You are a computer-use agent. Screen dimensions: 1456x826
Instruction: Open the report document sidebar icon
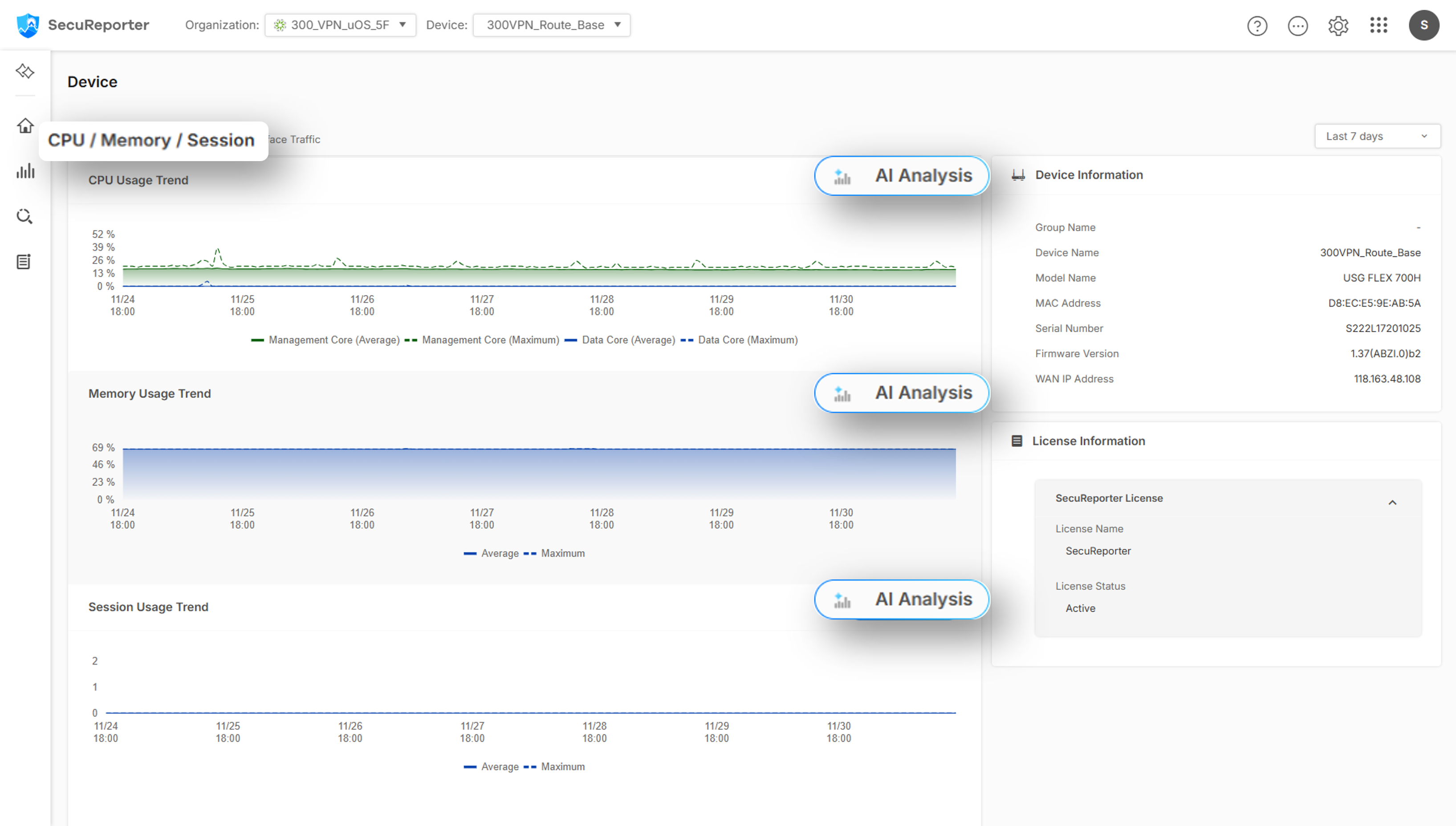24,262
